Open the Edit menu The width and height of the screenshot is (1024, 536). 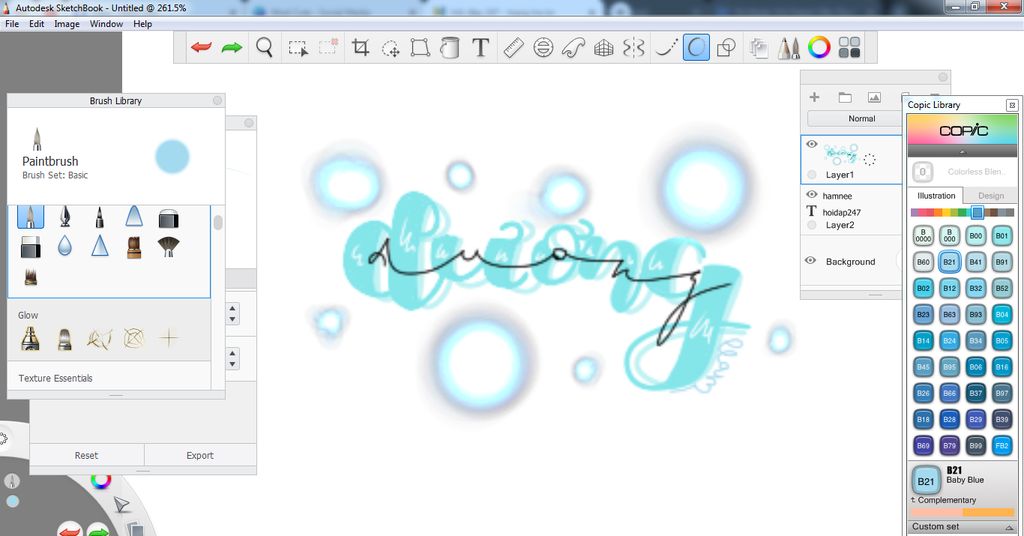point(37,24)
